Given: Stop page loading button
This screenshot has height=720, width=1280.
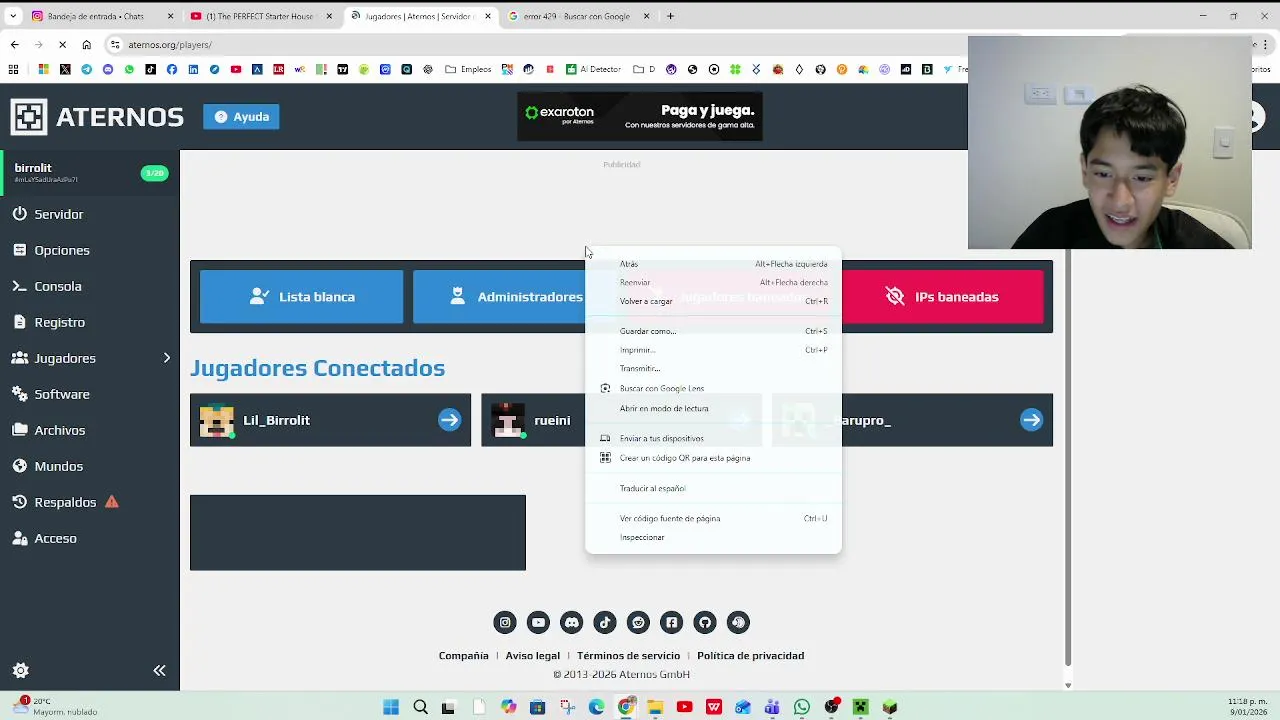Looking at the screenshot, I should coord(62,45).
